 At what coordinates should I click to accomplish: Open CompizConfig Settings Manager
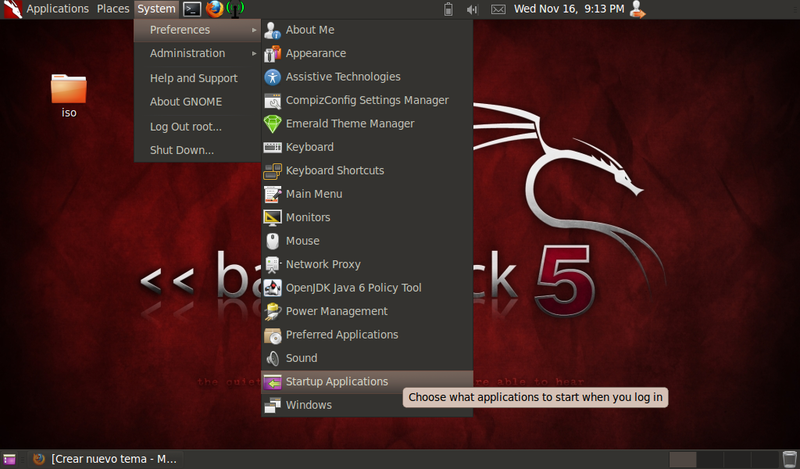(366, 100)
